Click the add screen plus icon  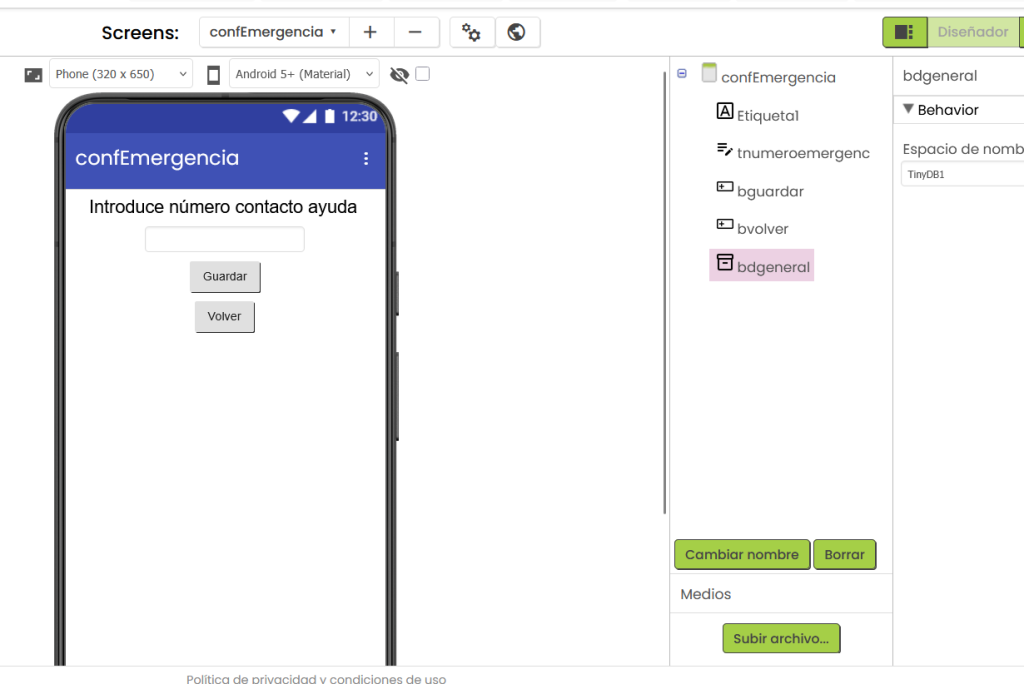[x=370, y=32]
